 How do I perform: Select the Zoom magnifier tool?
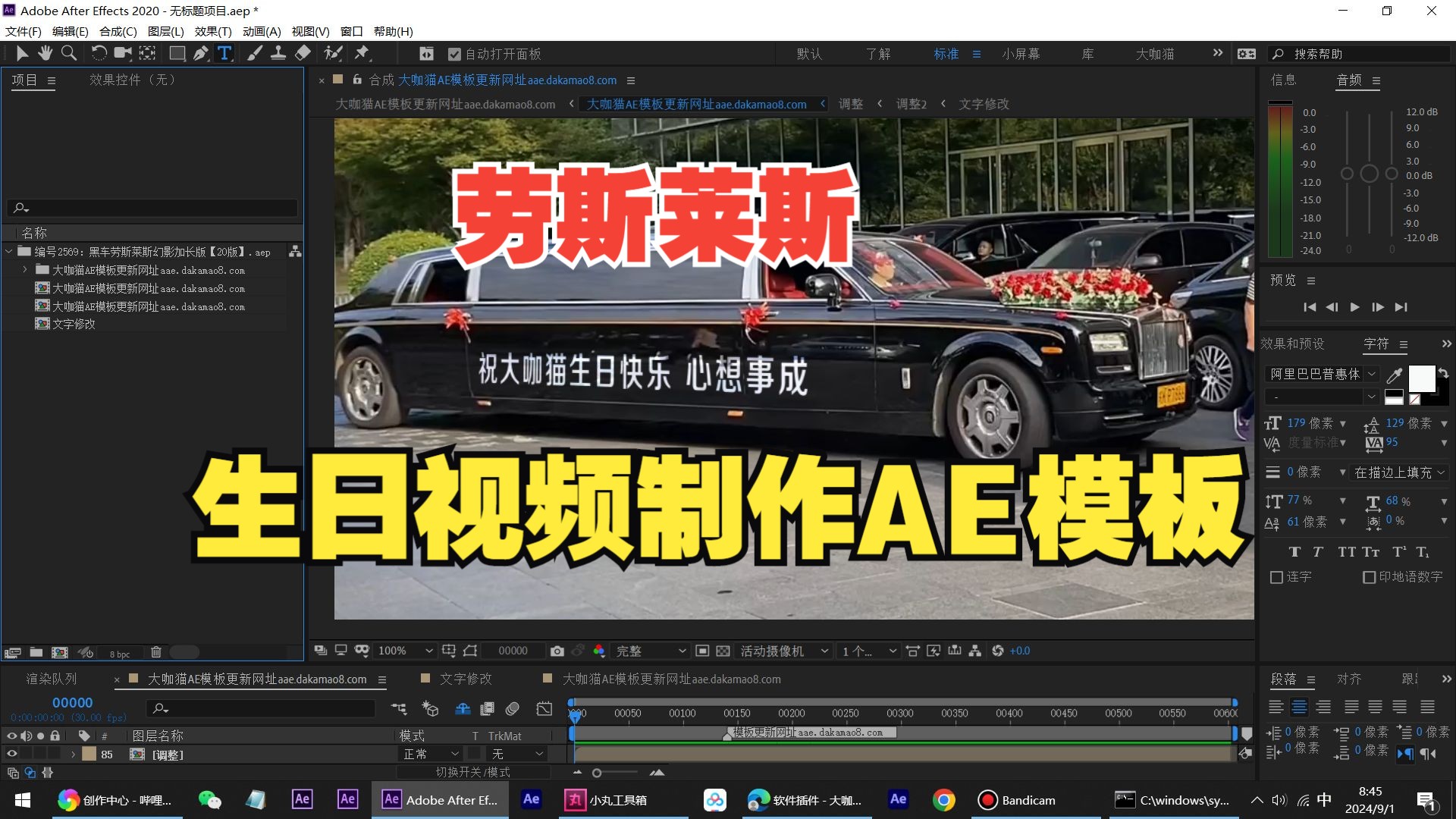pos(69,53)
